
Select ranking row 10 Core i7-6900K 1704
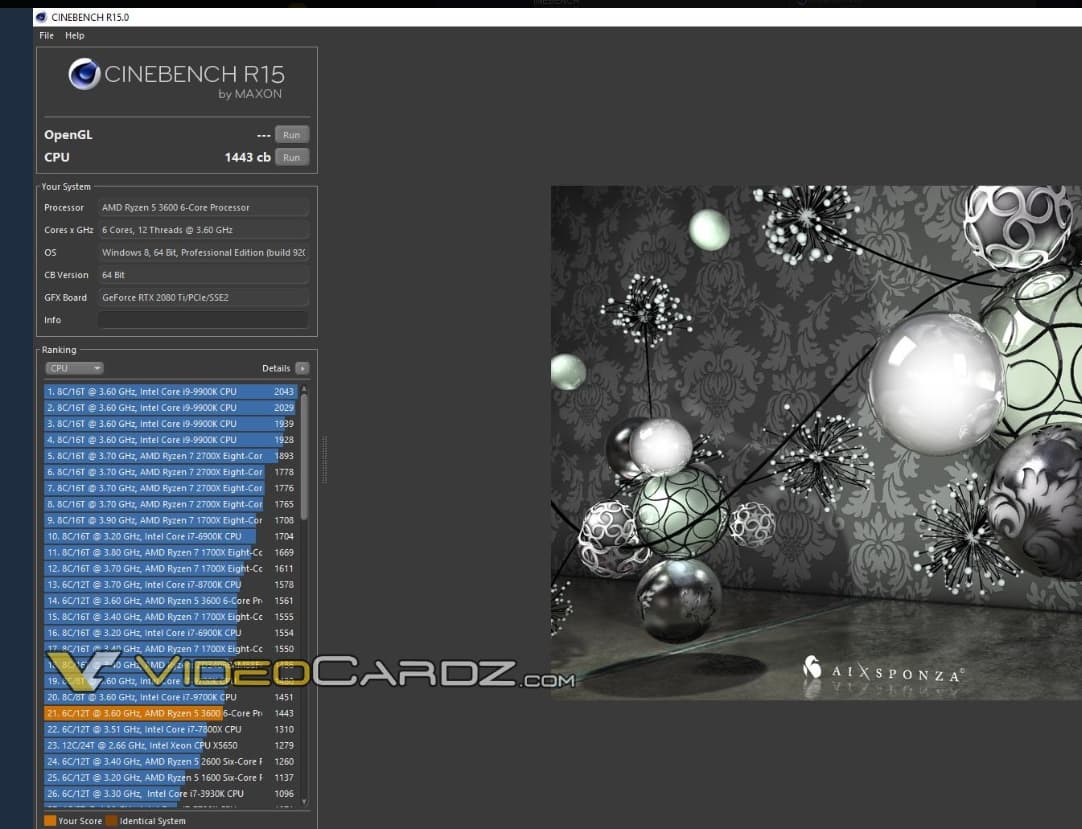(x=171, y=536)
